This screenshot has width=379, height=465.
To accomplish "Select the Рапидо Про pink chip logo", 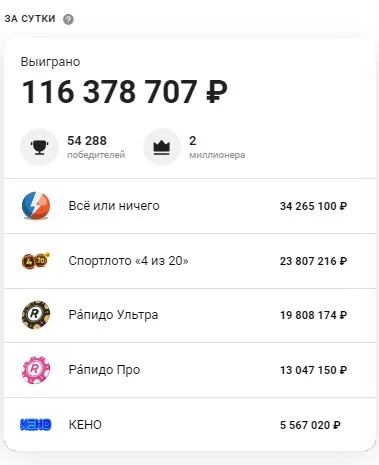I will (x=36, y=370).
